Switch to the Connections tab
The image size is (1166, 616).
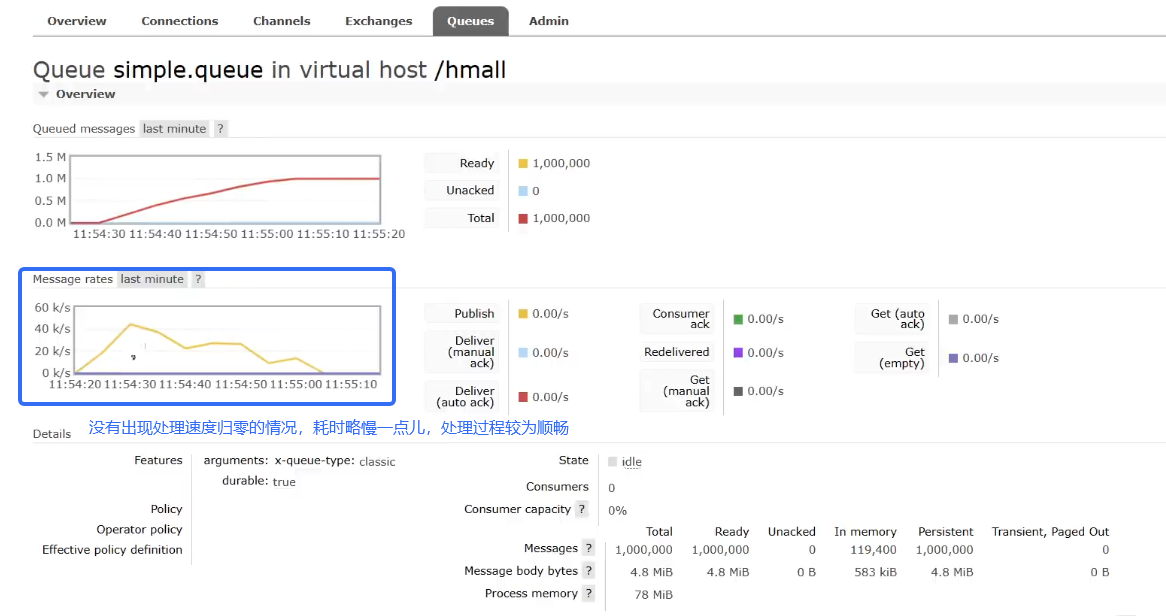pos(180,21)
